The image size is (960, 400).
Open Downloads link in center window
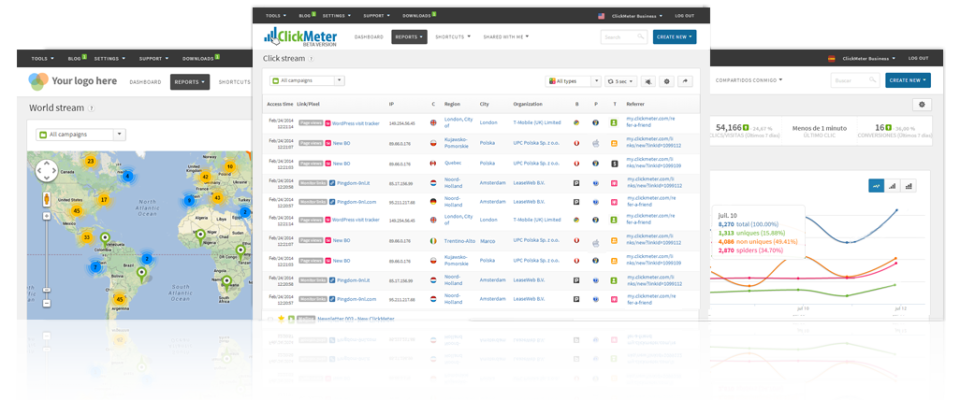(x=419, y=15)
